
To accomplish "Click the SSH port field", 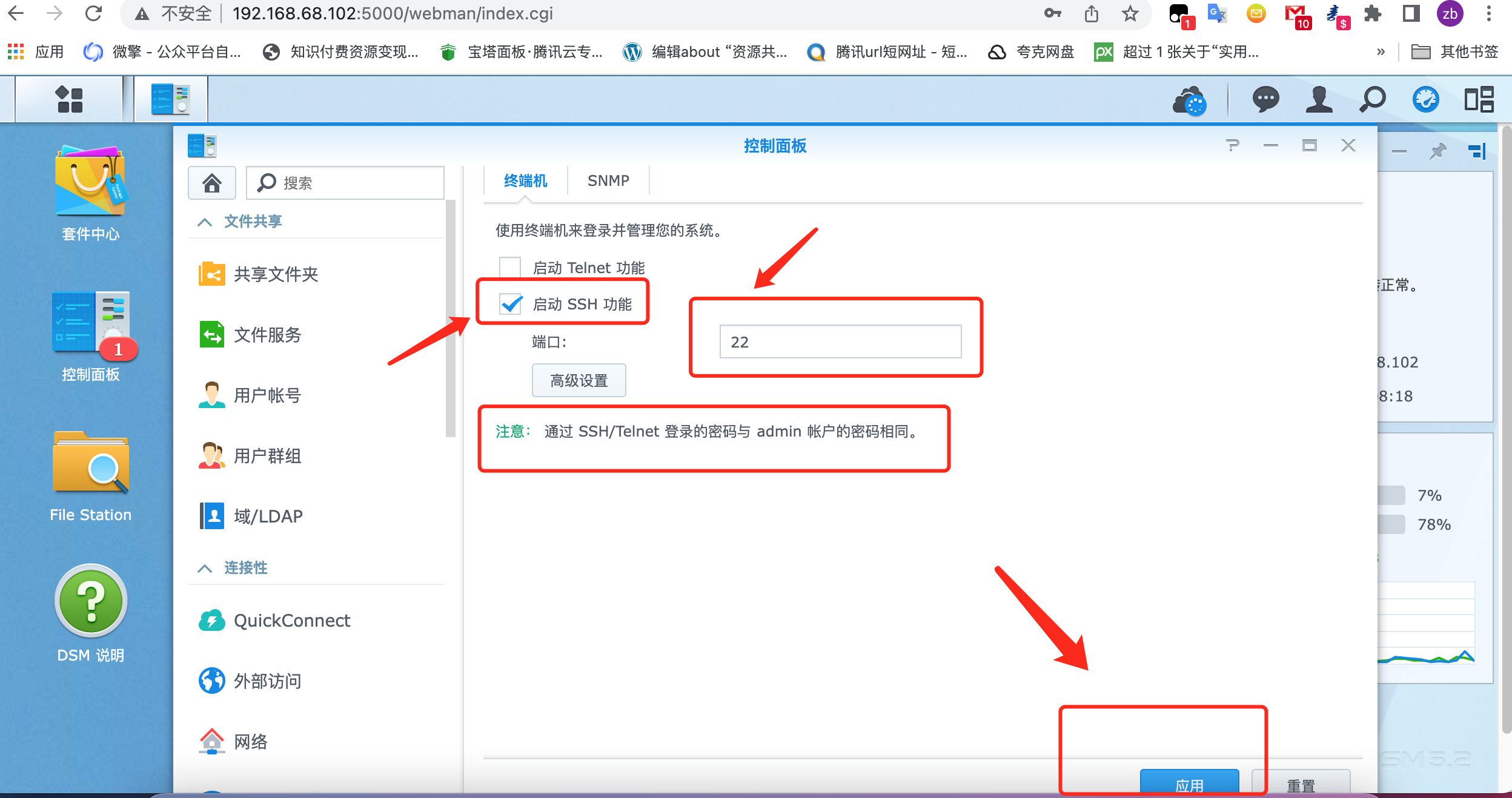I will pos(840,341).
